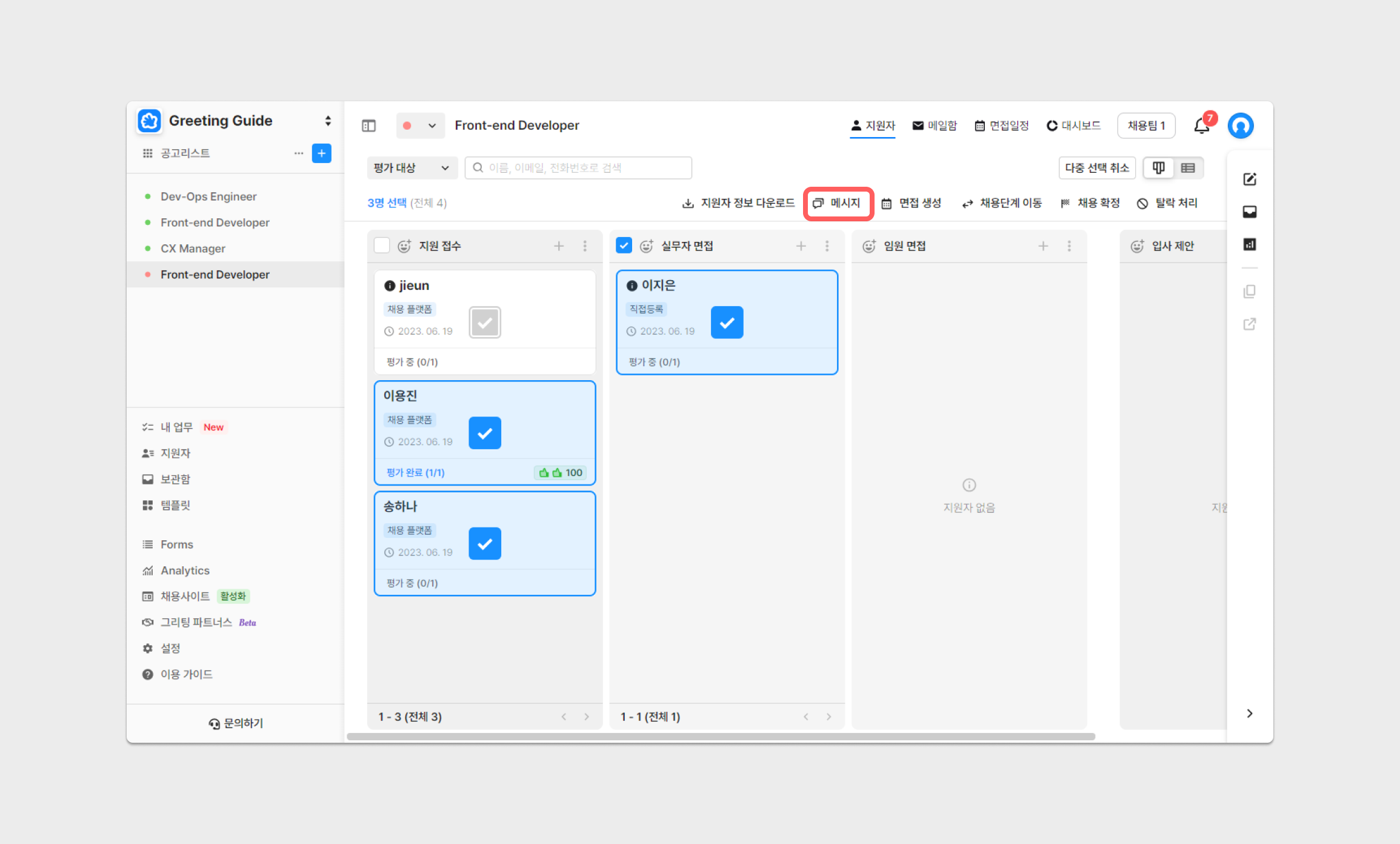1400x844 pixels.
Task: Switch to table list view icon
Action: click(x=1188, y=168)
